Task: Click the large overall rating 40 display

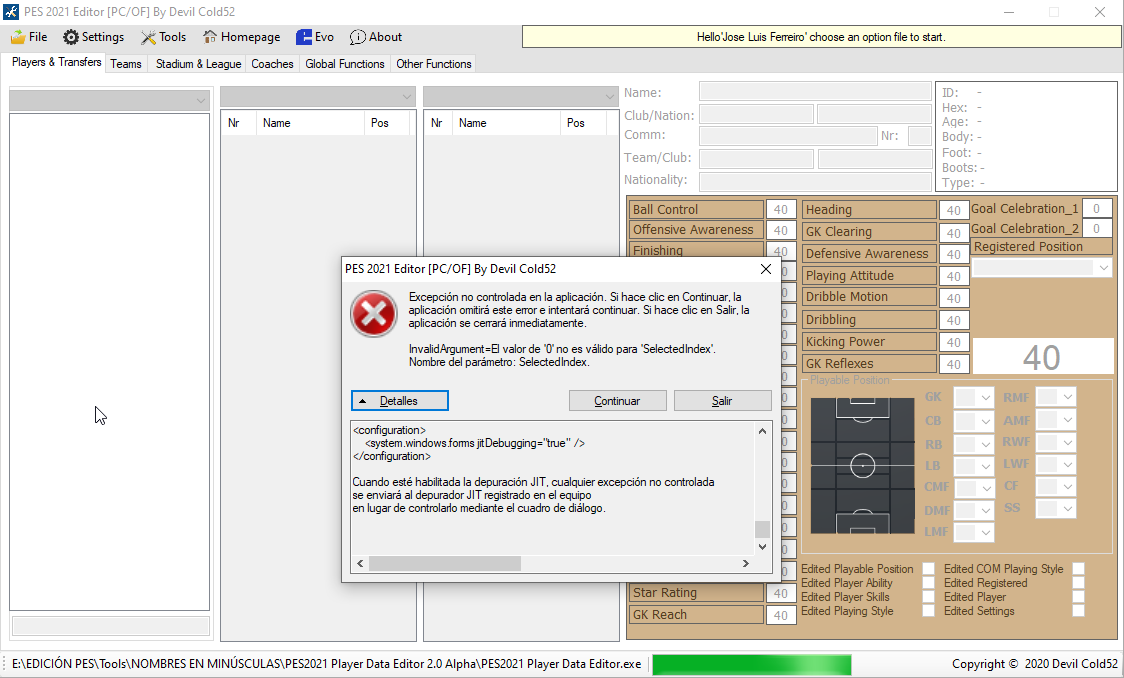Action: 1042,357
